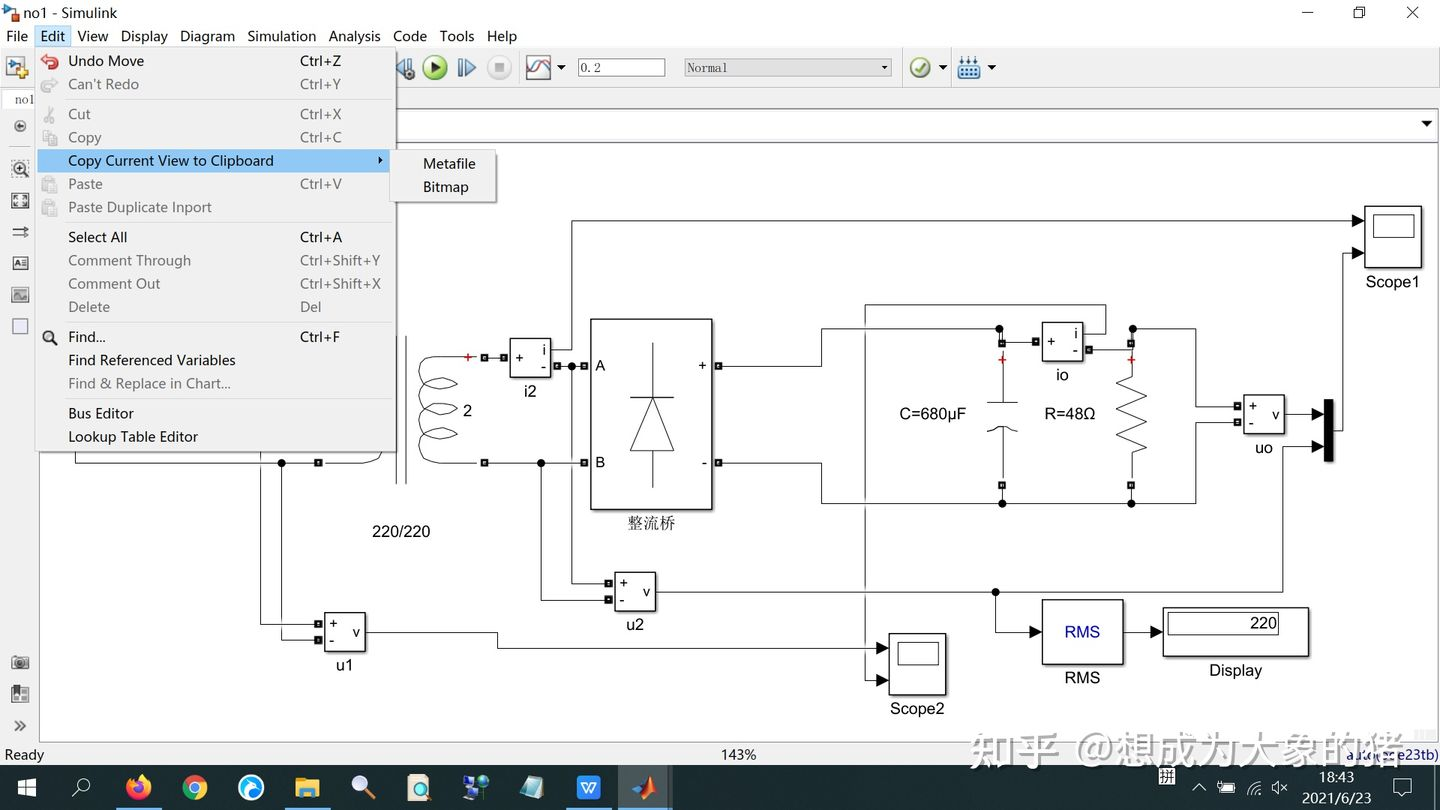Run the simulation with the green play icon
The width and height of the screenshot is (1440, 810).
tap(434, 67)
